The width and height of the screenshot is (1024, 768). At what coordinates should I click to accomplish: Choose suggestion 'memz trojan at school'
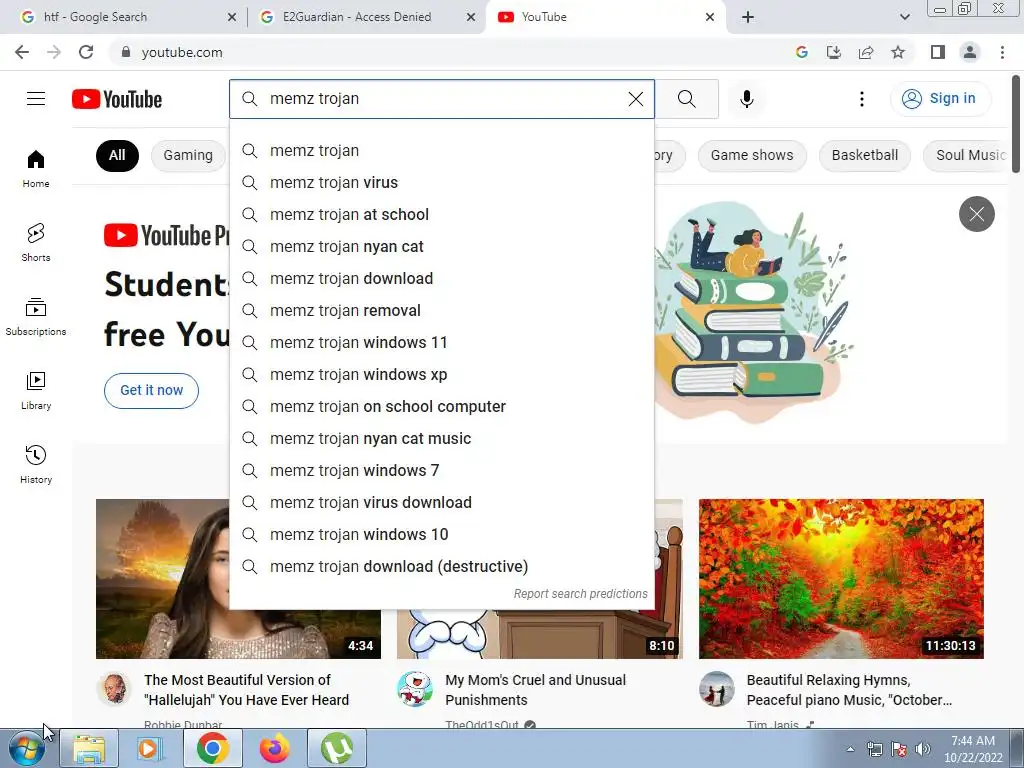[x=441, y=214]
